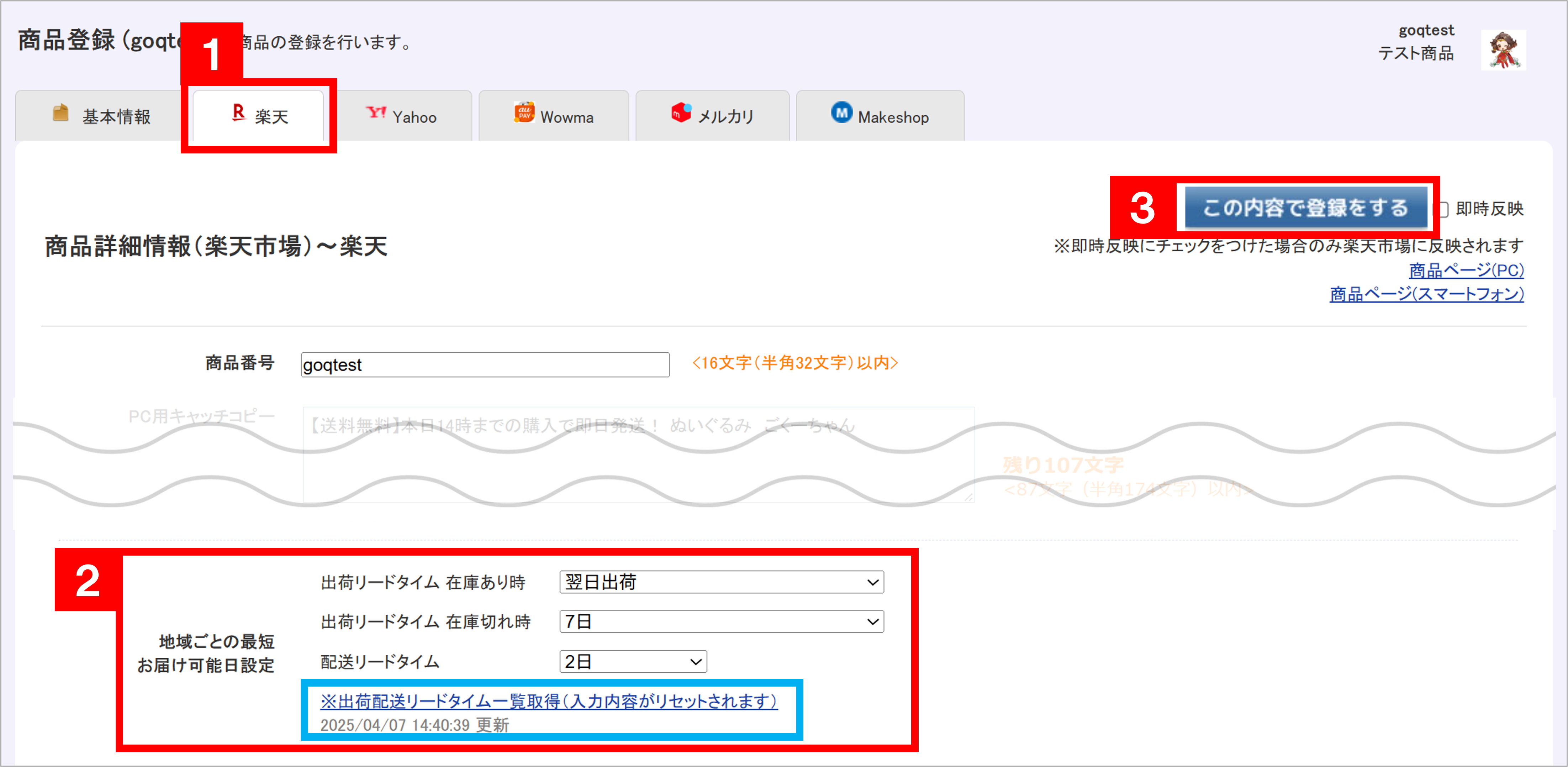The width and height of the screenshot is (1568, 767).
Task: Open 商品ページ(スマートフォン) link
Action: pos(1426,294)
